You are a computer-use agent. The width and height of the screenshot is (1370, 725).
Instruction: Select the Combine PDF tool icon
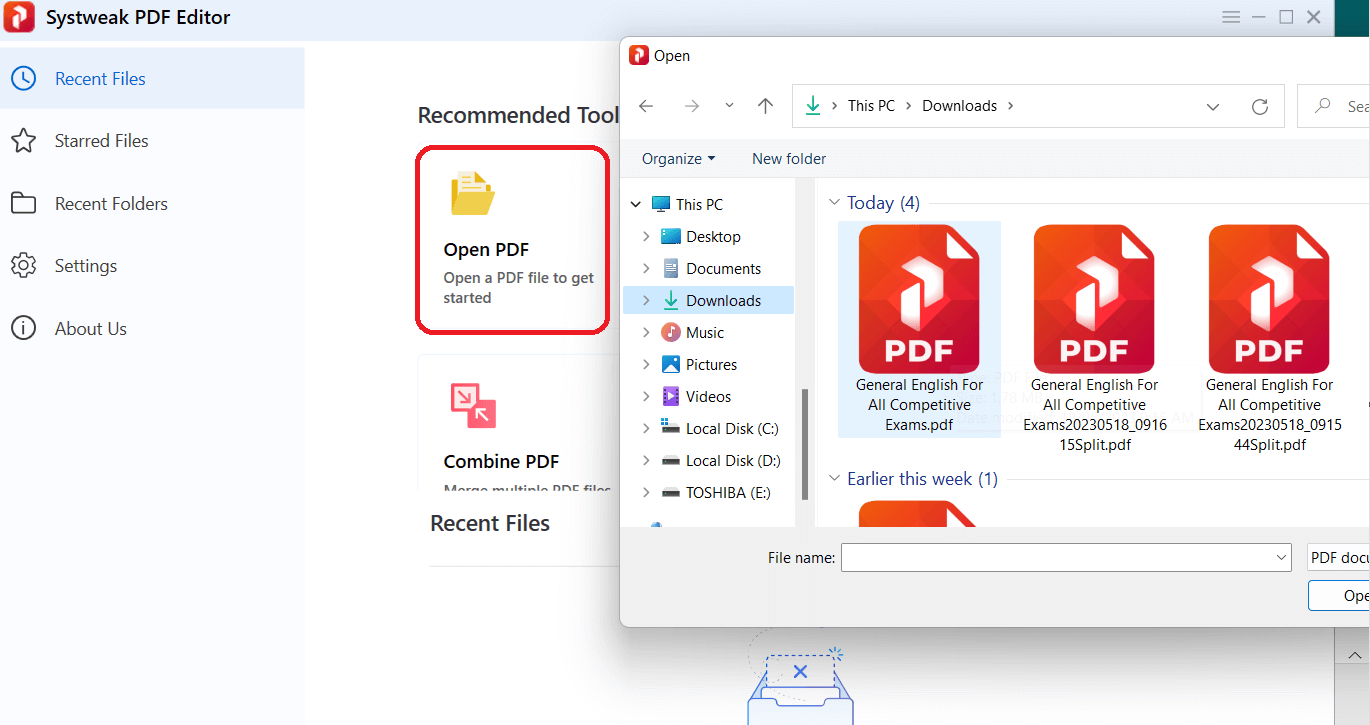[472, 405]
